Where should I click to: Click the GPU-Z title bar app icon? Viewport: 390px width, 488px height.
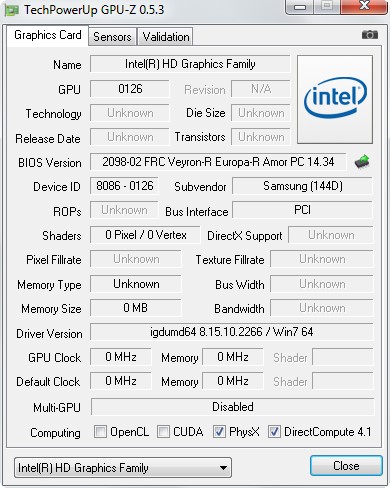click(x=12, y=10)
